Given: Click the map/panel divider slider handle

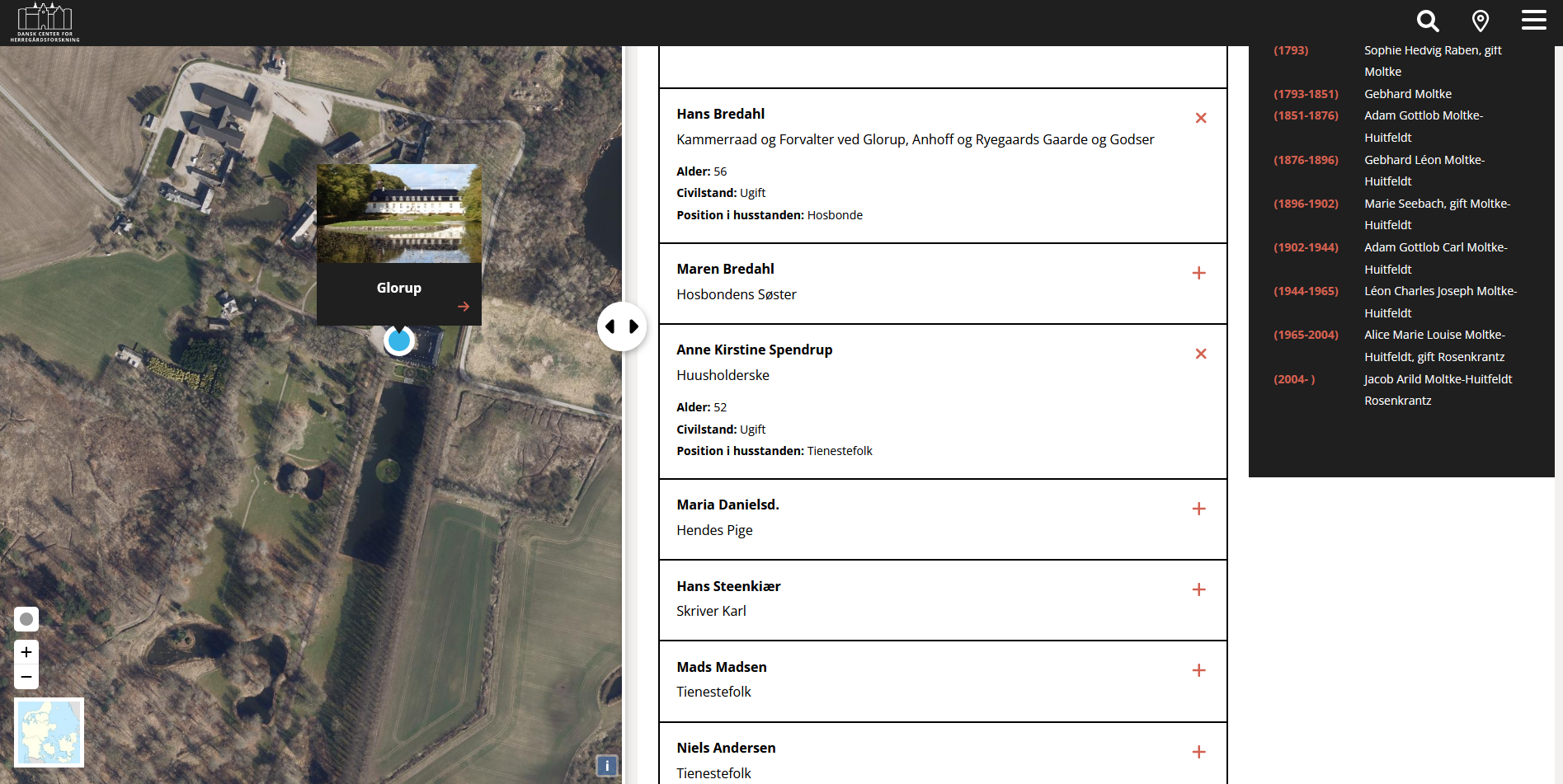Looking at the screenshot, I should [x=622, y=326].
